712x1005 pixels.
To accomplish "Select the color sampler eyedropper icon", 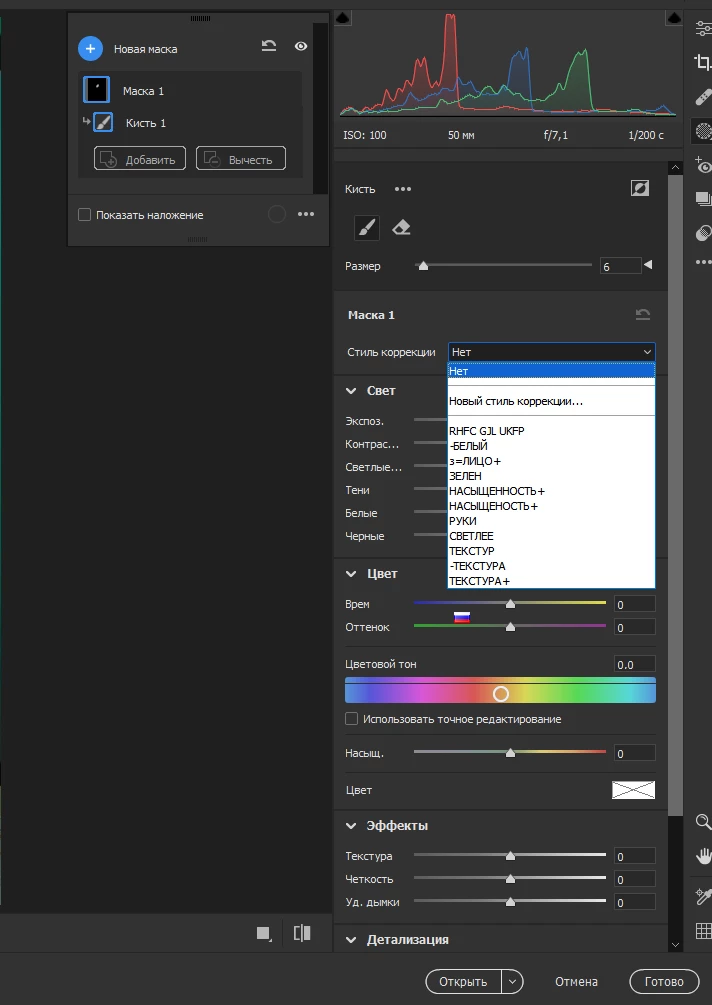I will [703, 896].
